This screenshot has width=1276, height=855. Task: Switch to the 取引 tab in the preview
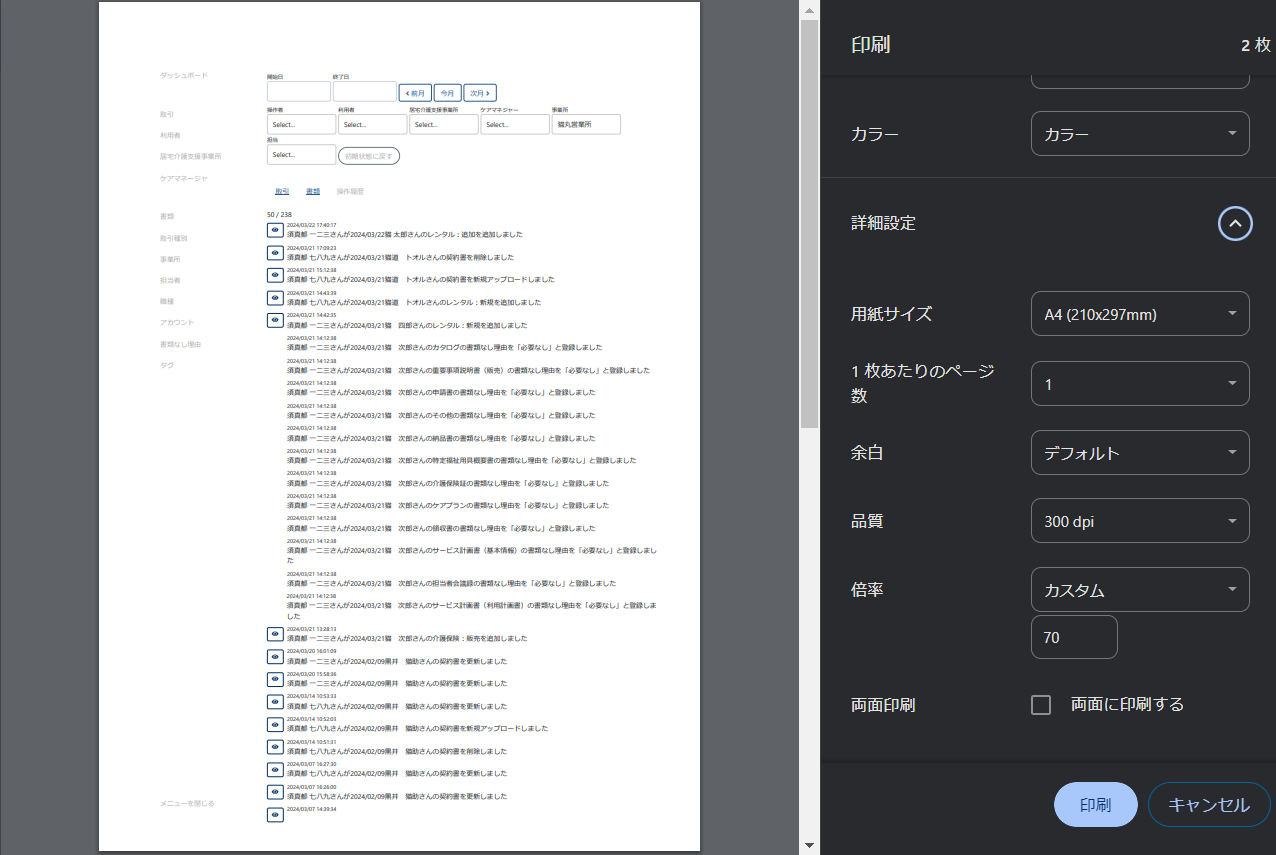(280, 190)
